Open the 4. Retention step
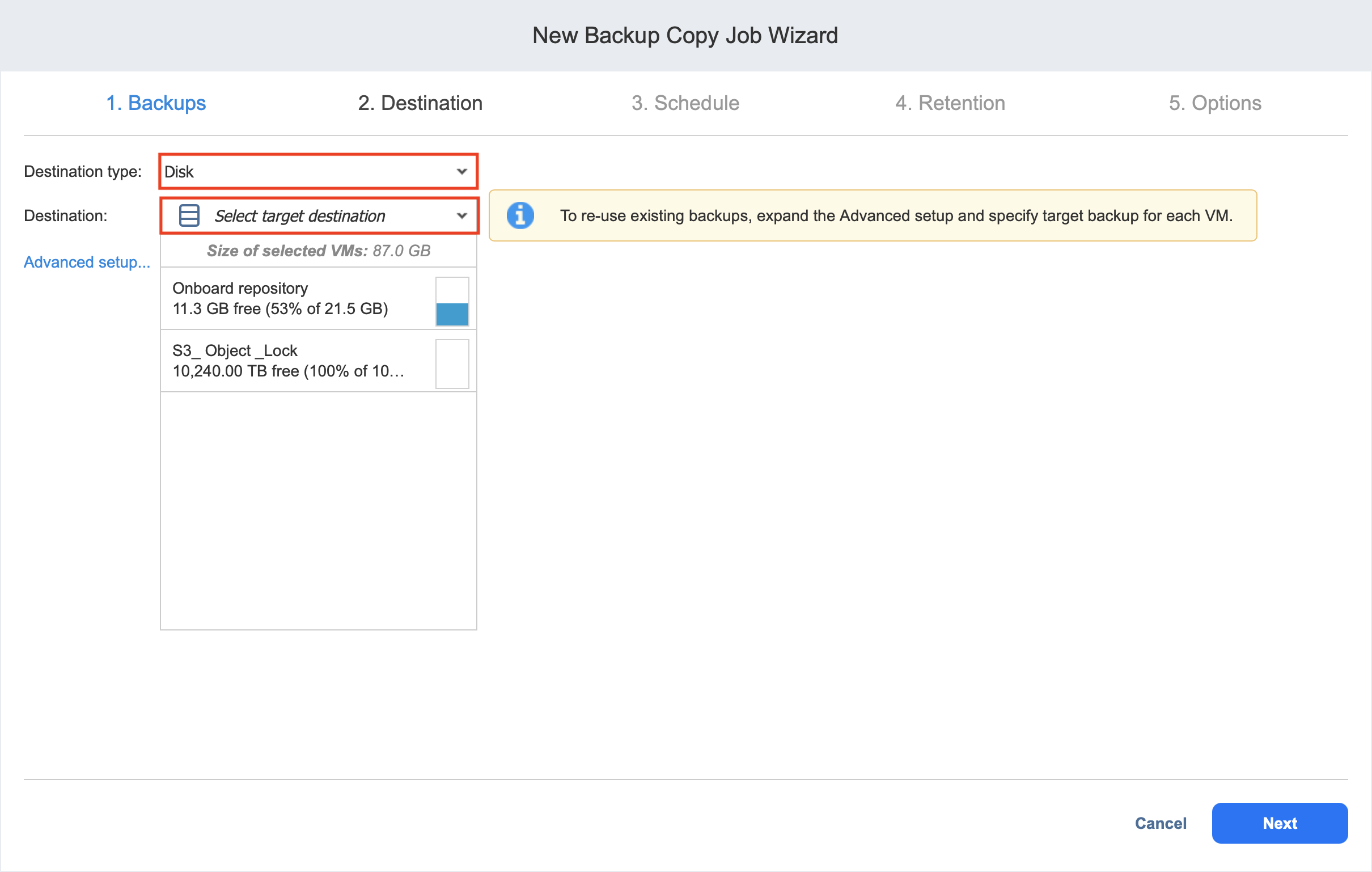This screenshot has height=872, width=1372. [x=950, y=103]
